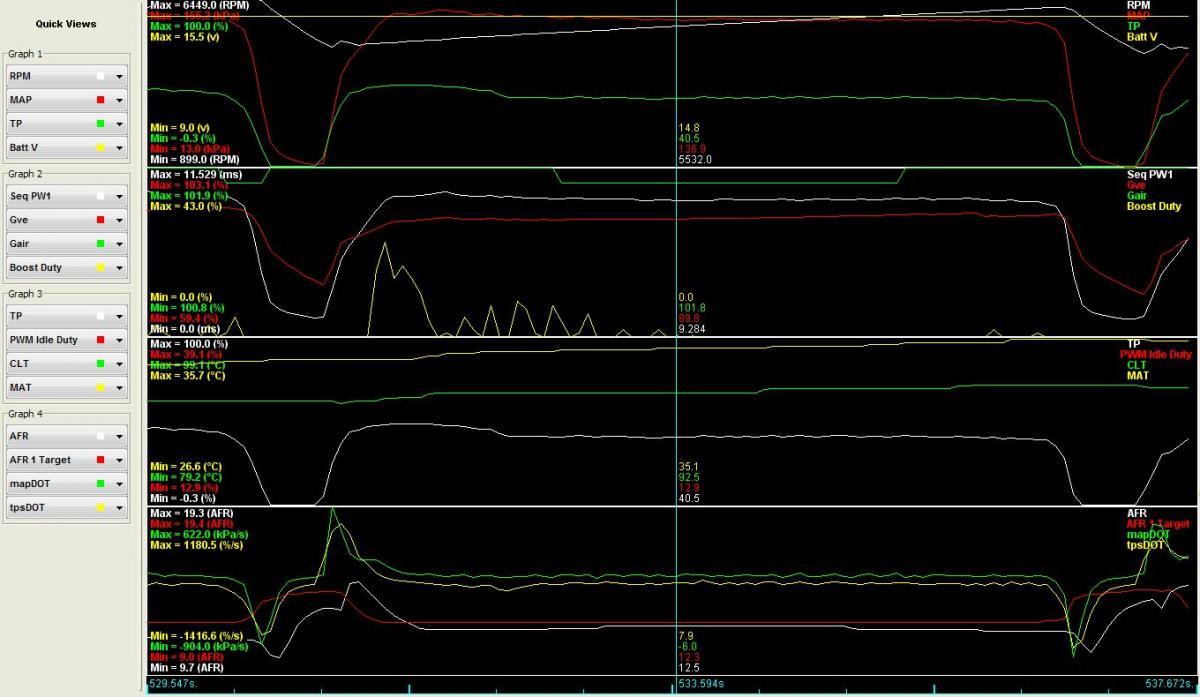Screen dimensions: 1200x697
Task: Expand the AFR 1 Target dropdown arrow
Action: point(119,460)
